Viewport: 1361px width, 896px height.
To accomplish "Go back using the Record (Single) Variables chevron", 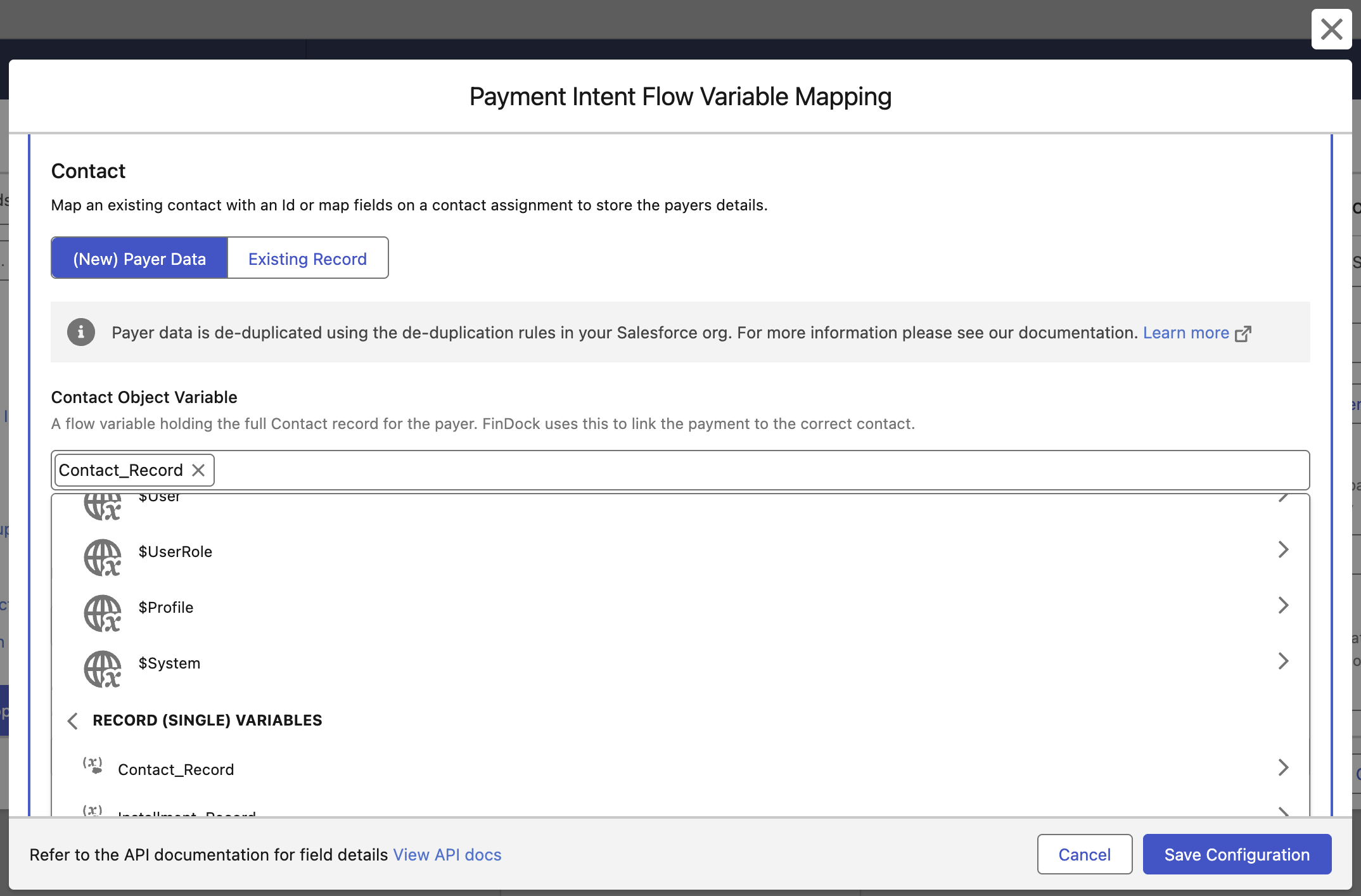I will click(73, 721).
